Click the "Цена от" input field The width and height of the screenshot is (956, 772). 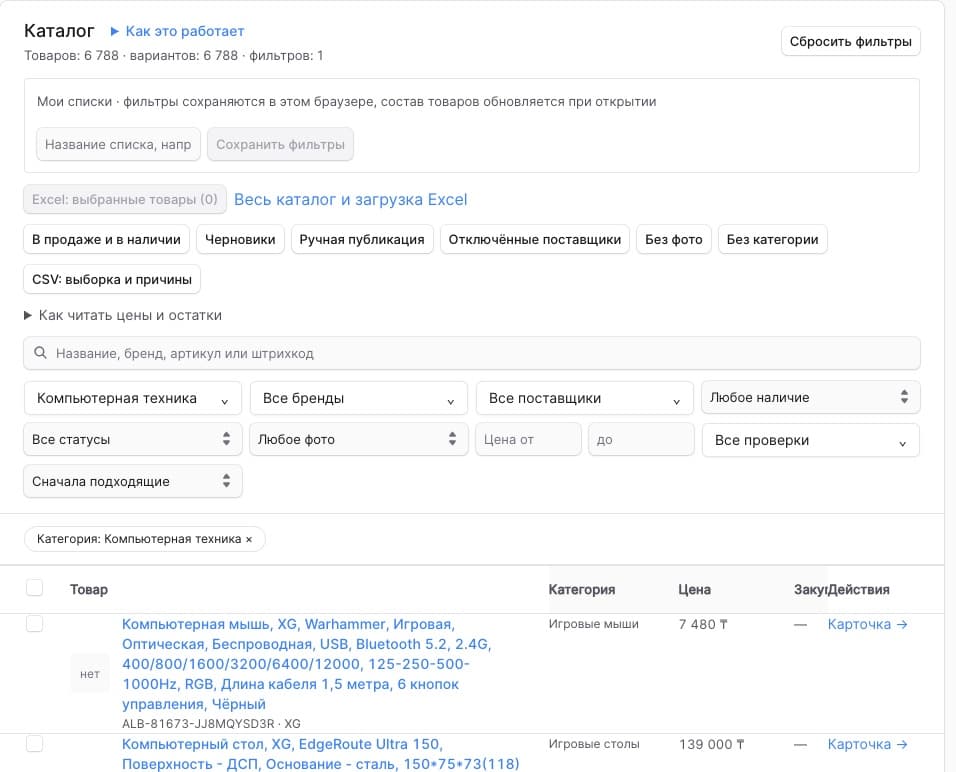click(528, 440)
